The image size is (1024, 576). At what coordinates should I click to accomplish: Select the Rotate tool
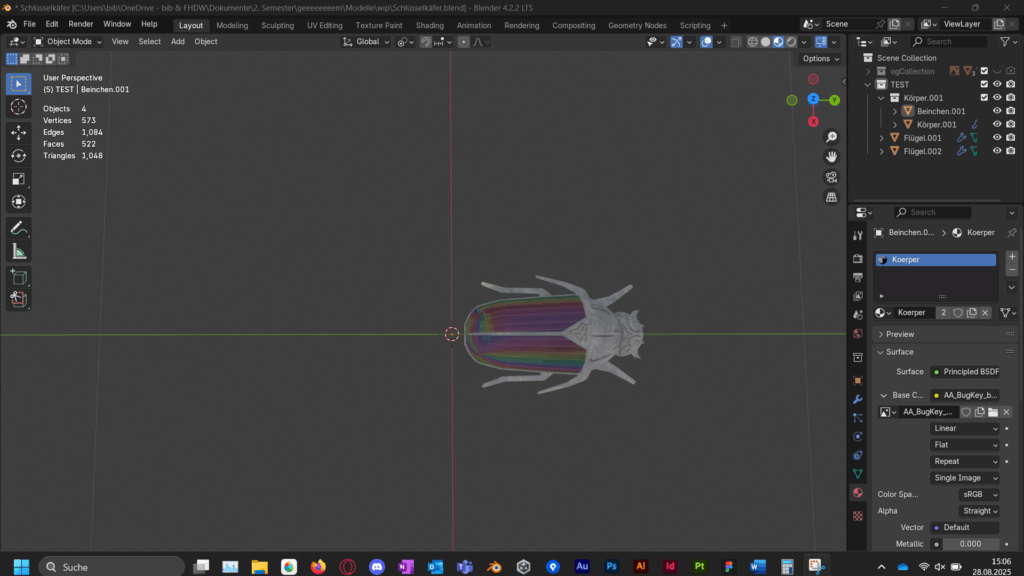tap(18, 155)
